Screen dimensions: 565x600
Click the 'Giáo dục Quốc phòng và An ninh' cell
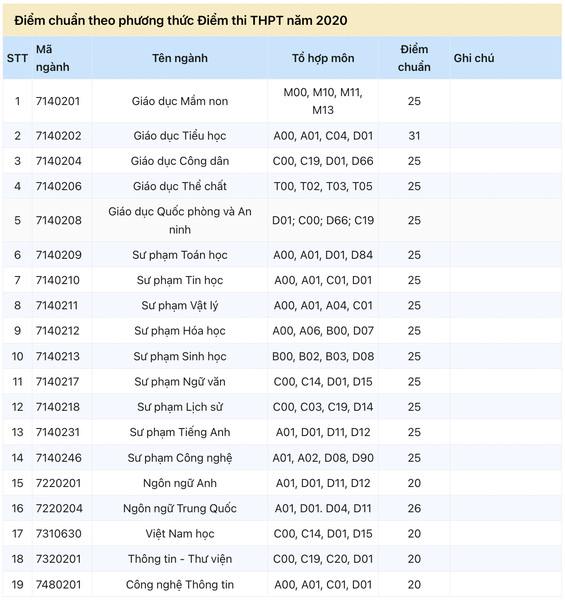[x=180, y=220]
